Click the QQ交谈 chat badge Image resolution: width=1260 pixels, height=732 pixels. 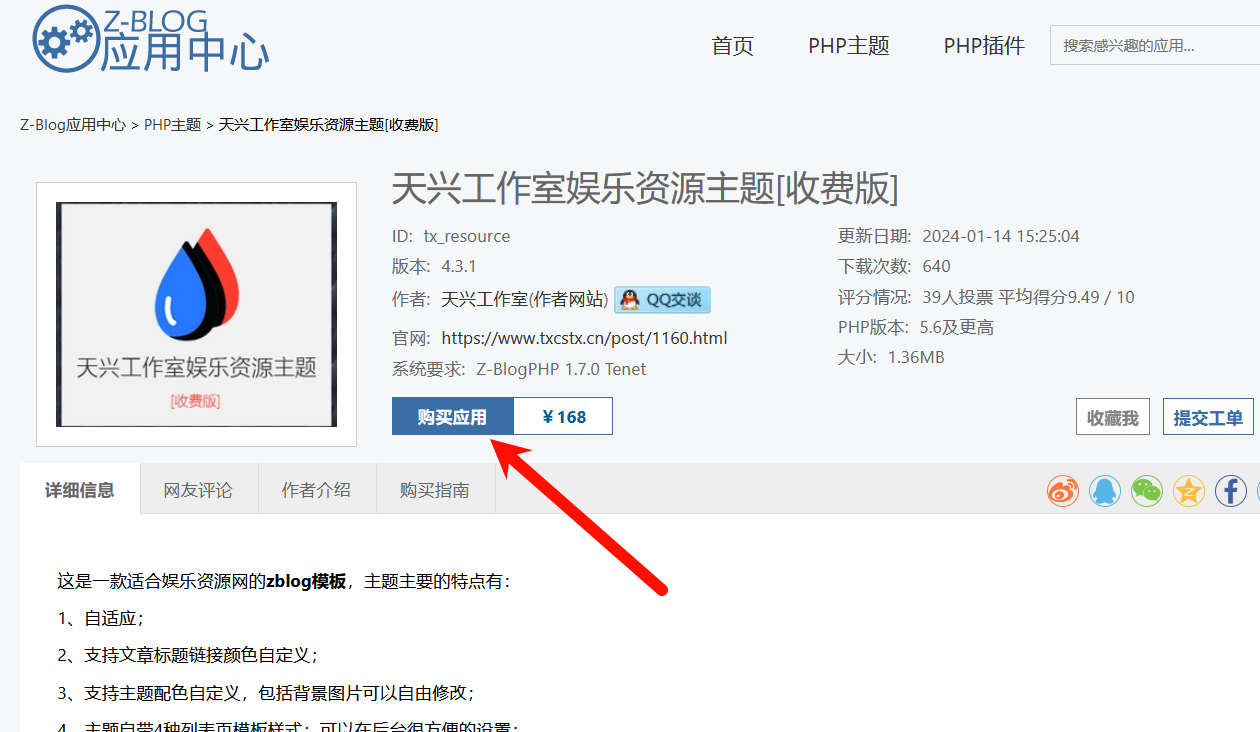662,299
